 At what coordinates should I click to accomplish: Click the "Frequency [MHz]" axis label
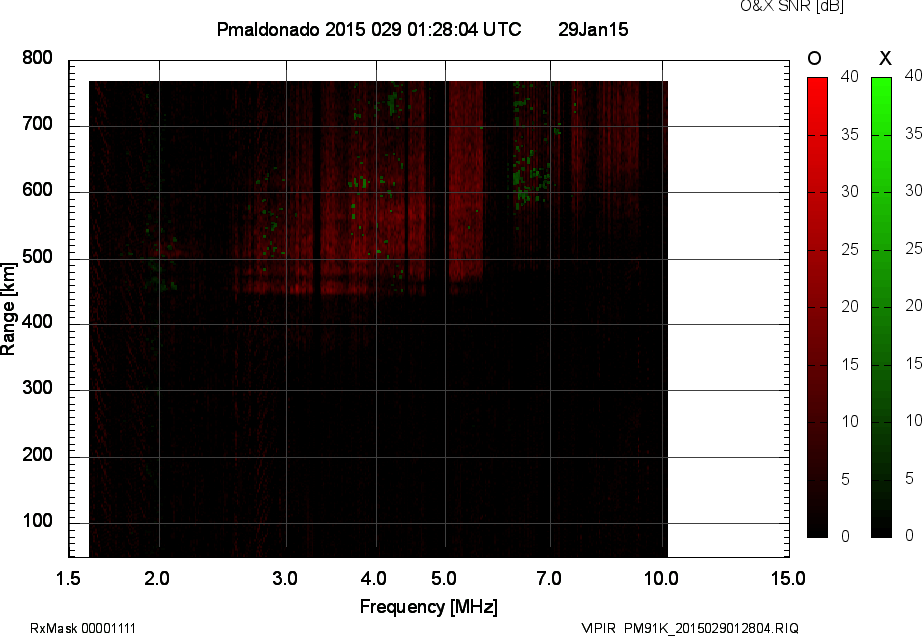pos(429,607)
